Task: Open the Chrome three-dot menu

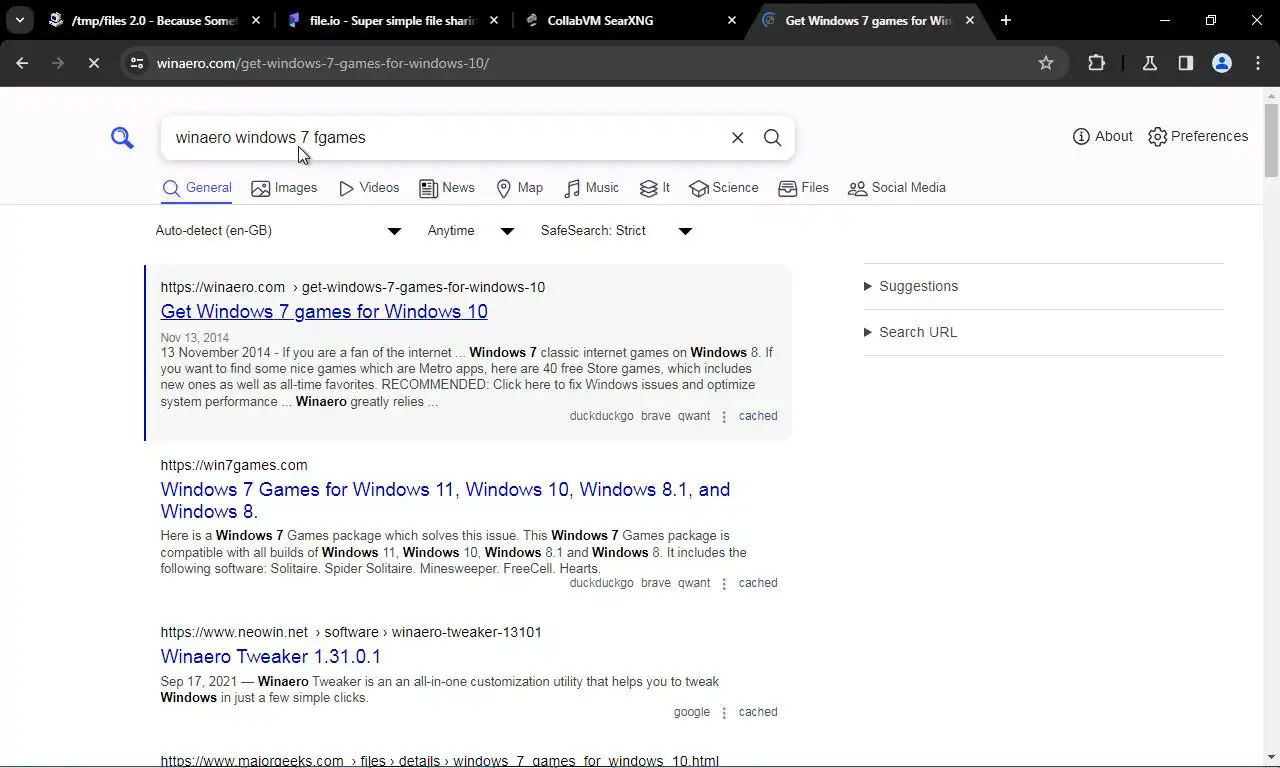Action: click(1258, 63)
